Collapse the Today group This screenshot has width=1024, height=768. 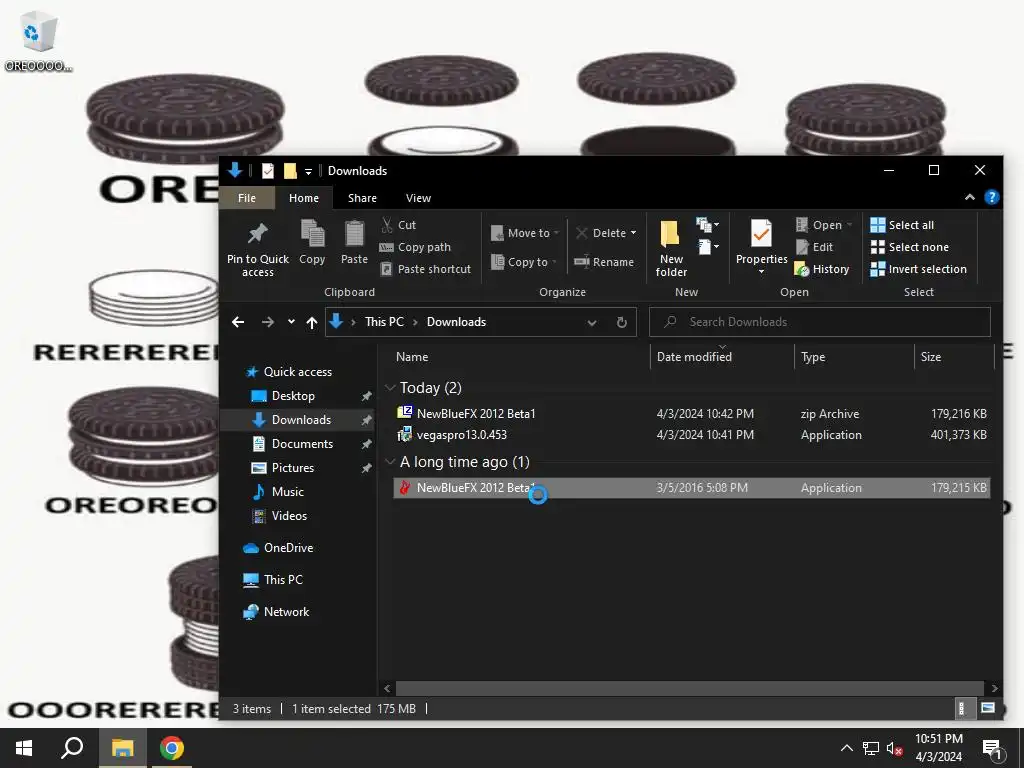point(391,388)
